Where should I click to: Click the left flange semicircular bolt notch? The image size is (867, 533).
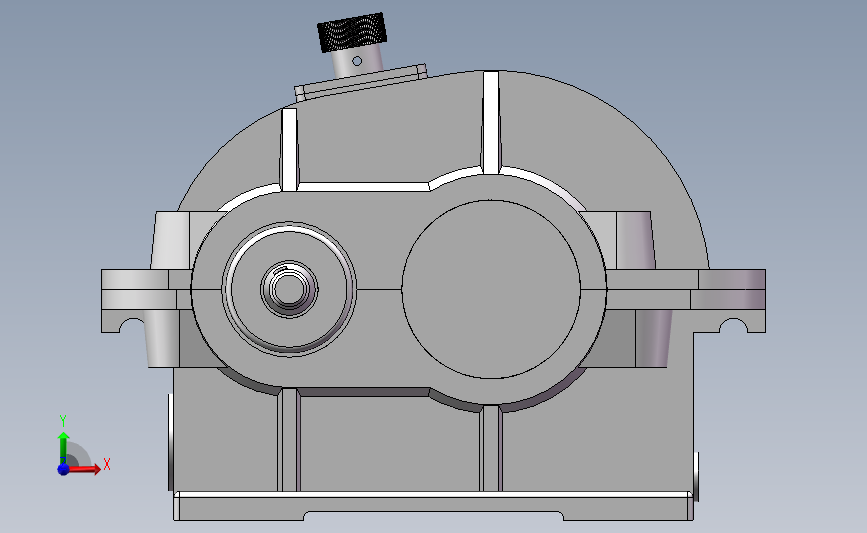click(x=133, y=326)
